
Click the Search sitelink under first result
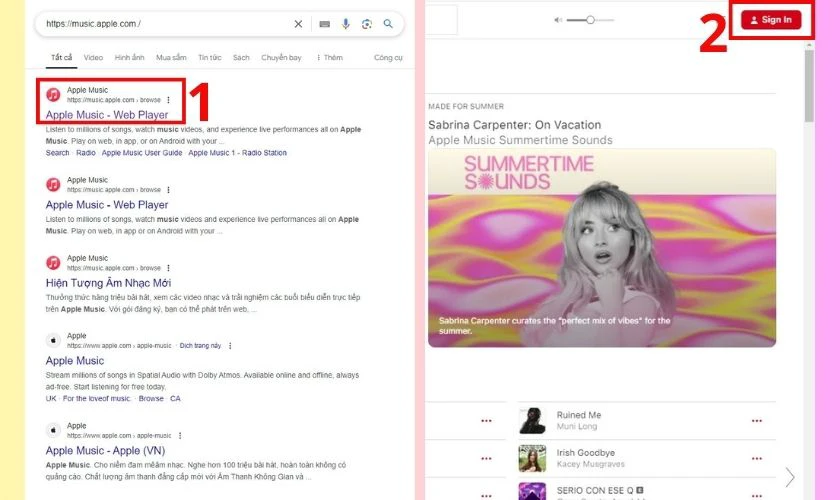[57, 153]
